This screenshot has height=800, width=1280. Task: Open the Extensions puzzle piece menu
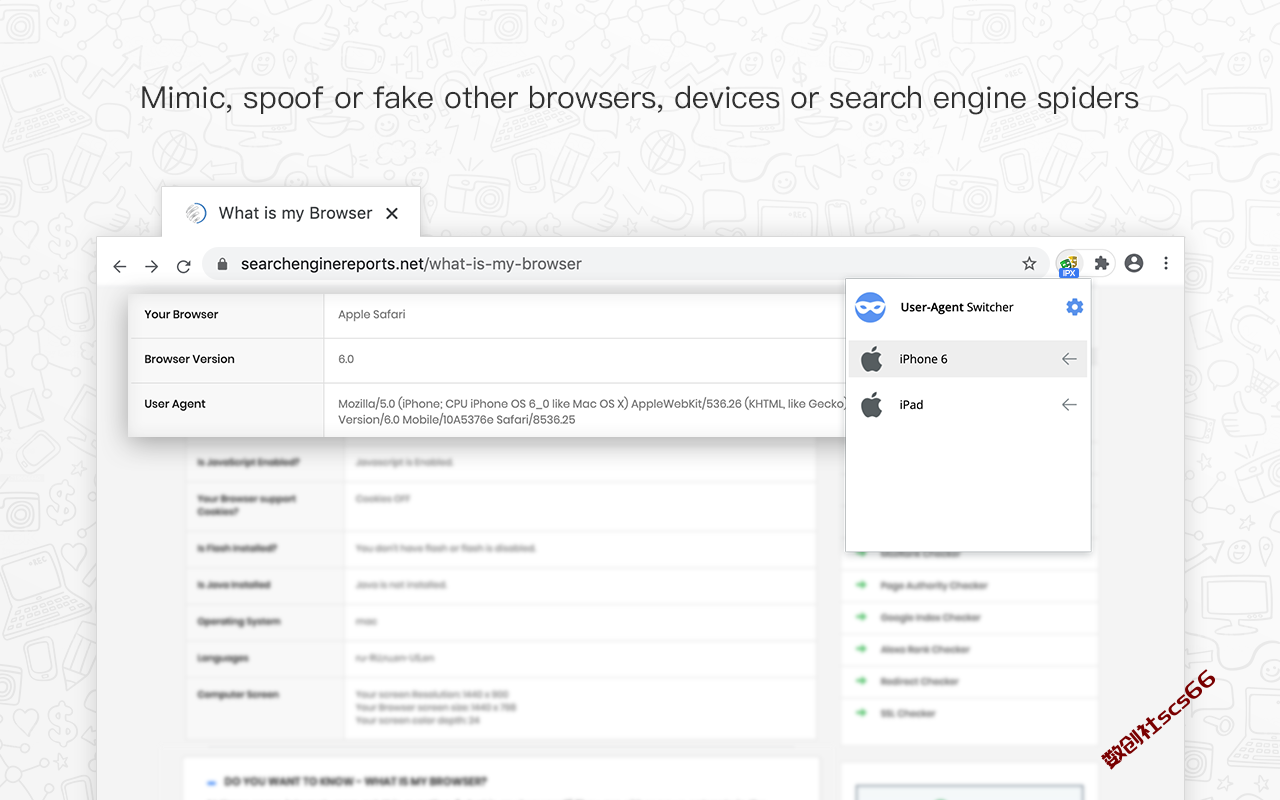(1102, 264)
